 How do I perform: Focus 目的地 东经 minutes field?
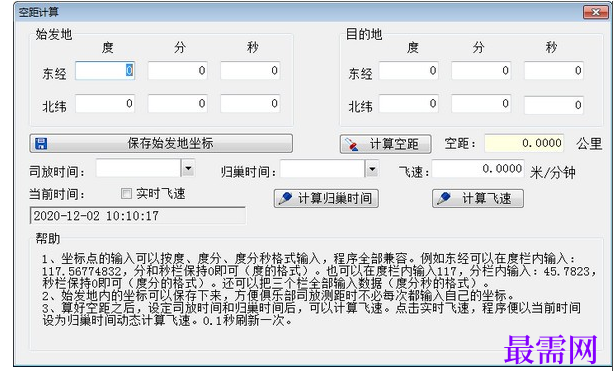[481, 71]
